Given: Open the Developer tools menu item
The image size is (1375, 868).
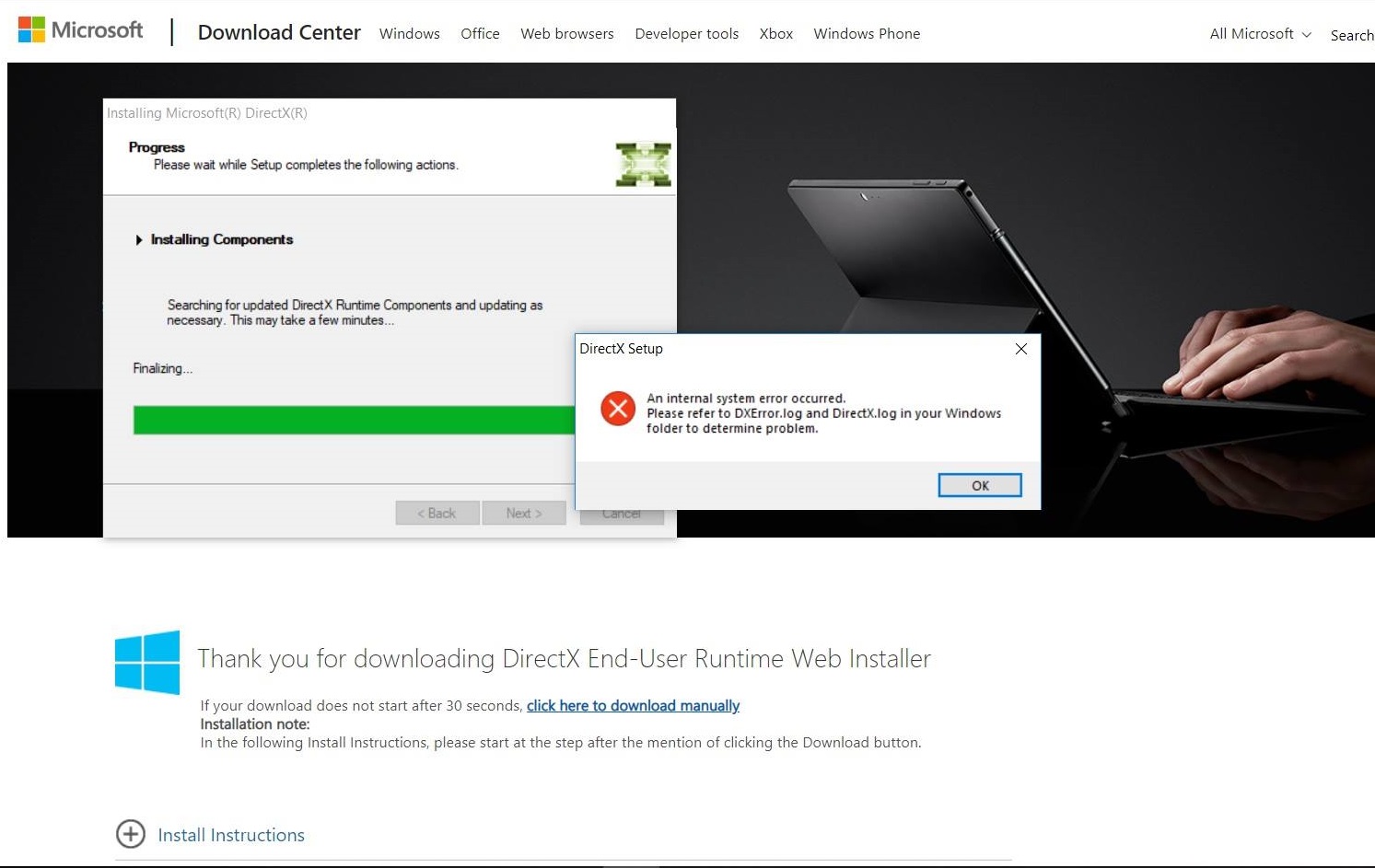Looking at the screenshot, I should 687,33.
